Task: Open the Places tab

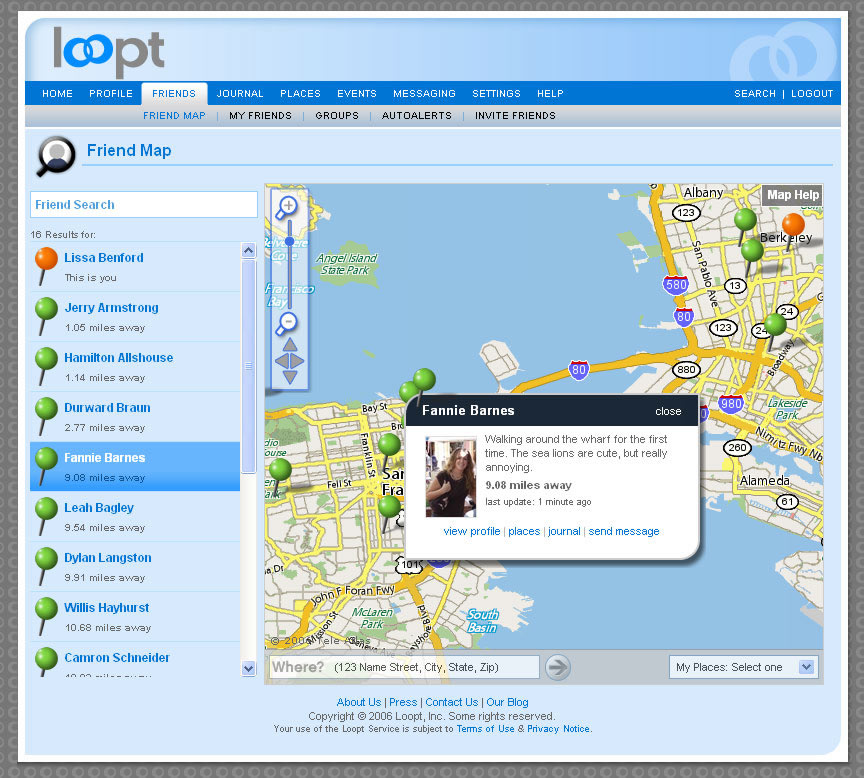Action: tap(300, 94)
